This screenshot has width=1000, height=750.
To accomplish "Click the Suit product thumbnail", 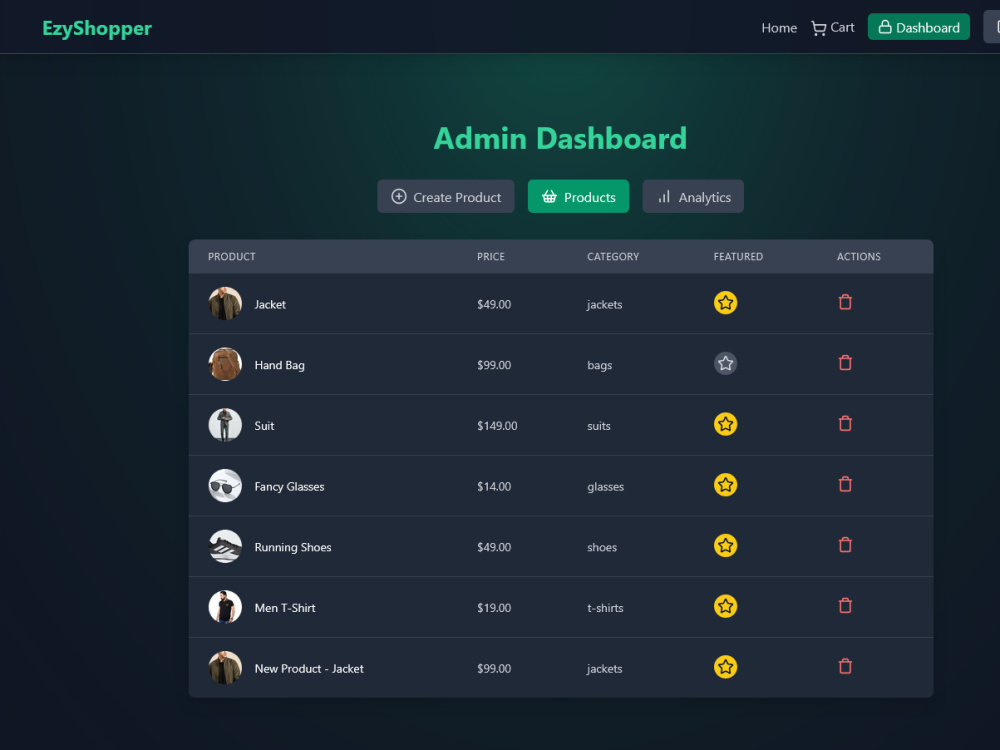I will tap(225, 425).
